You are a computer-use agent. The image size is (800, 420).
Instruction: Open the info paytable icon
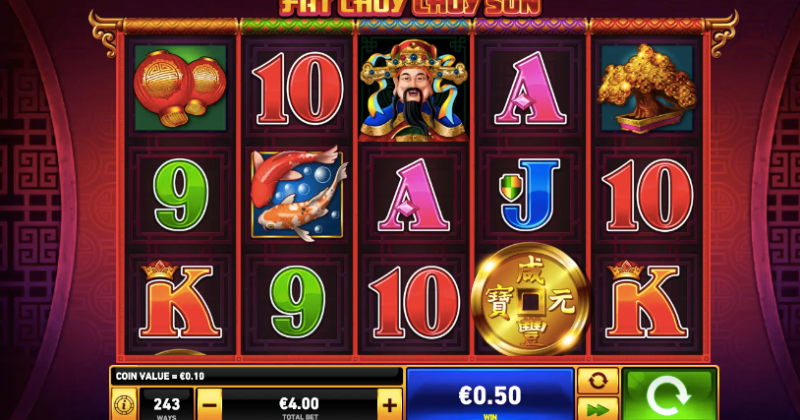(x=124, y=404)
